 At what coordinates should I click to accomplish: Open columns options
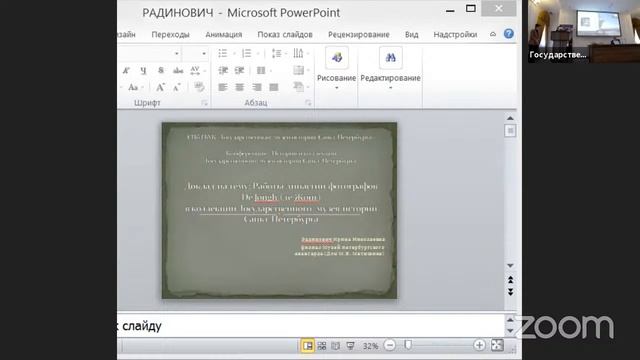[261, 71]
